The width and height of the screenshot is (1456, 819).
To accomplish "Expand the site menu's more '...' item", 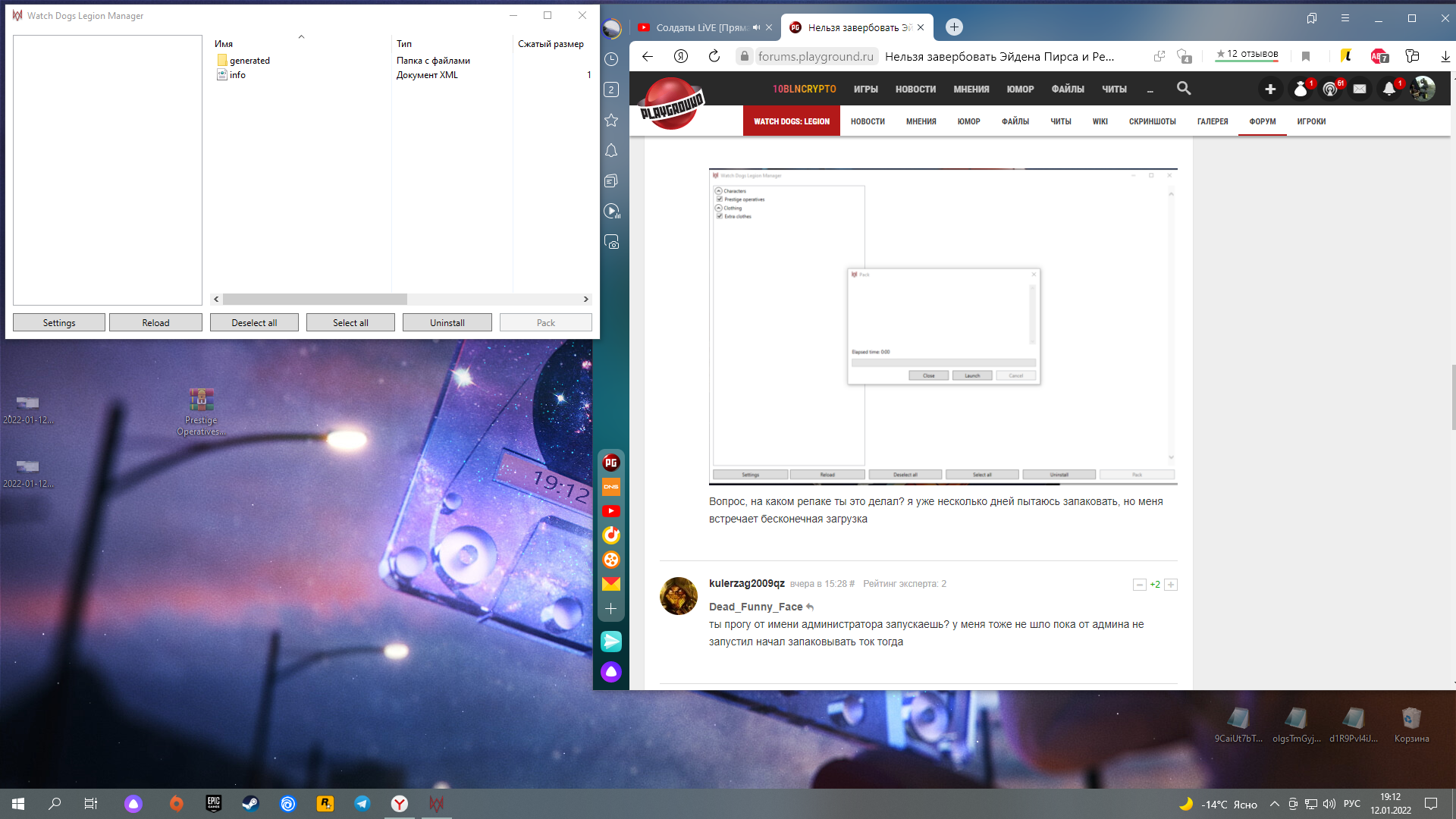I will (x=1150, y=89).
